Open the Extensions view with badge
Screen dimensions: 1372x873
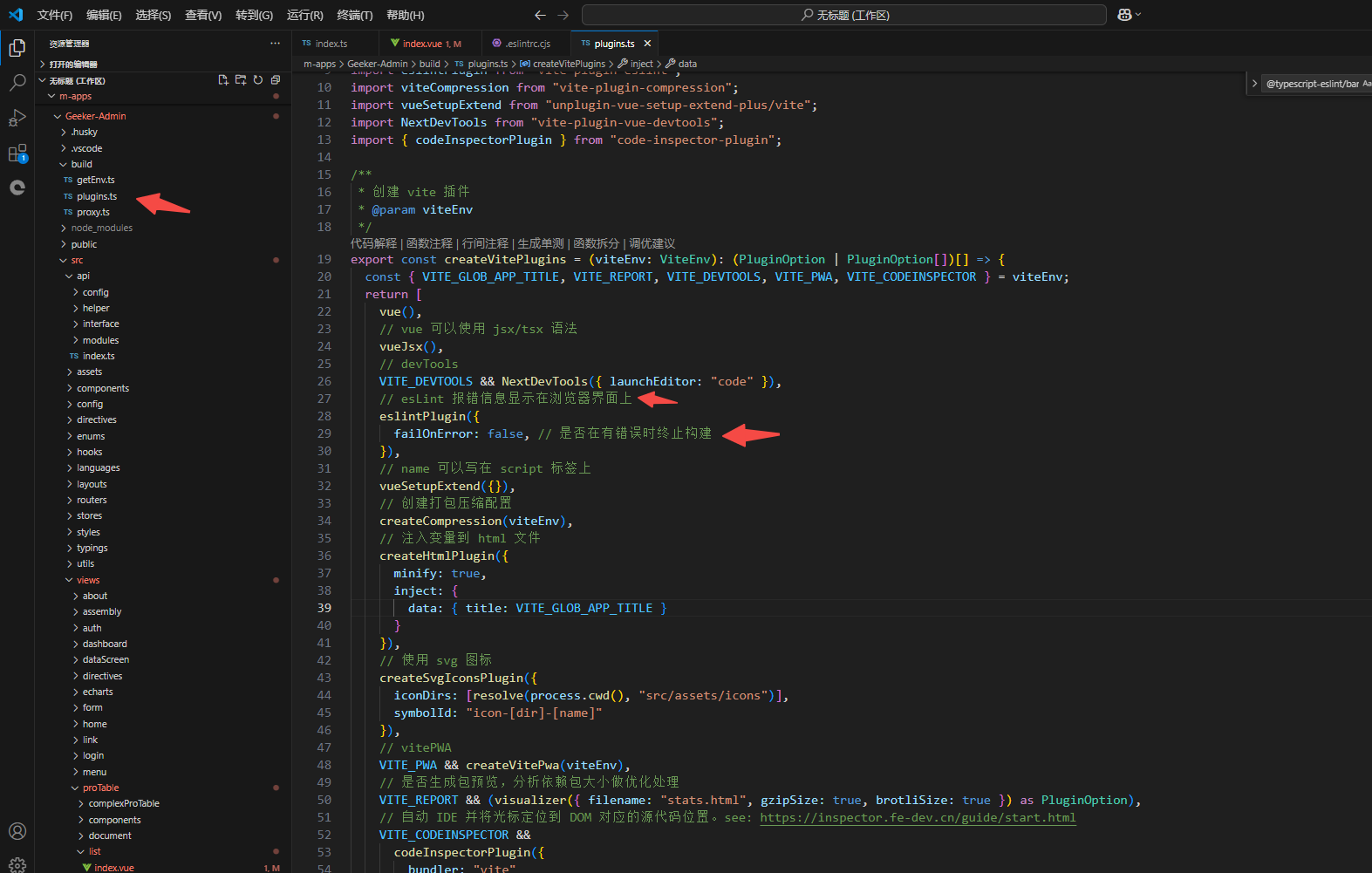(x=17, y=153)
